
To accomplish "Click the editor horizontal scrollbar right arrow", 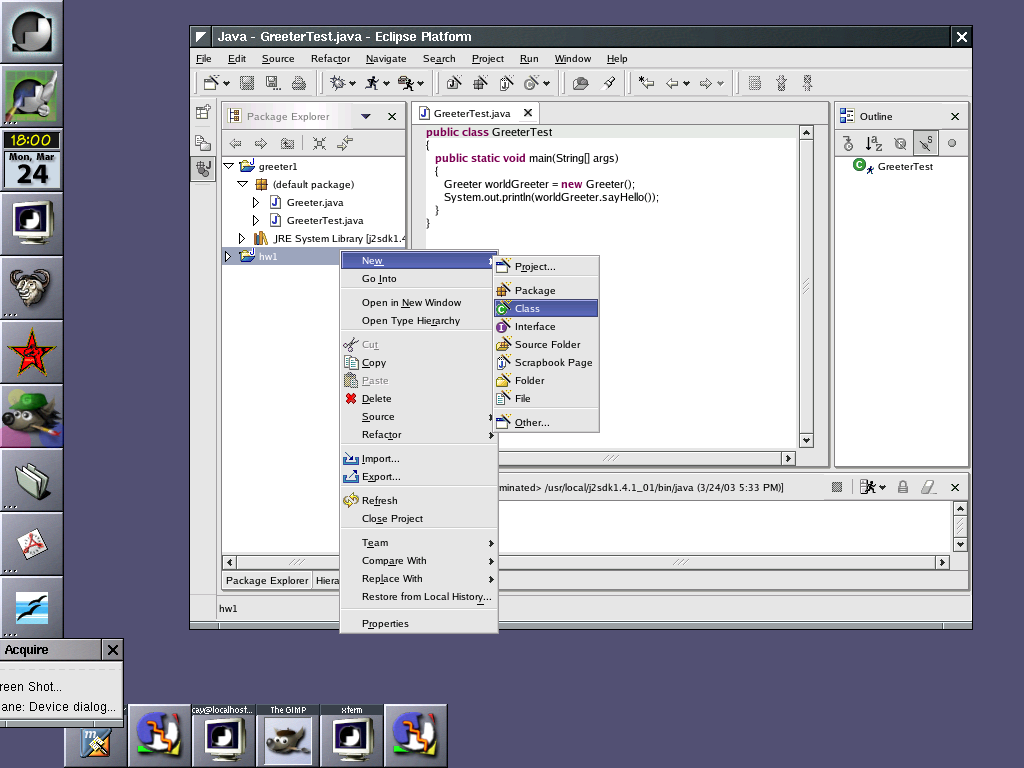I will 788,458.
